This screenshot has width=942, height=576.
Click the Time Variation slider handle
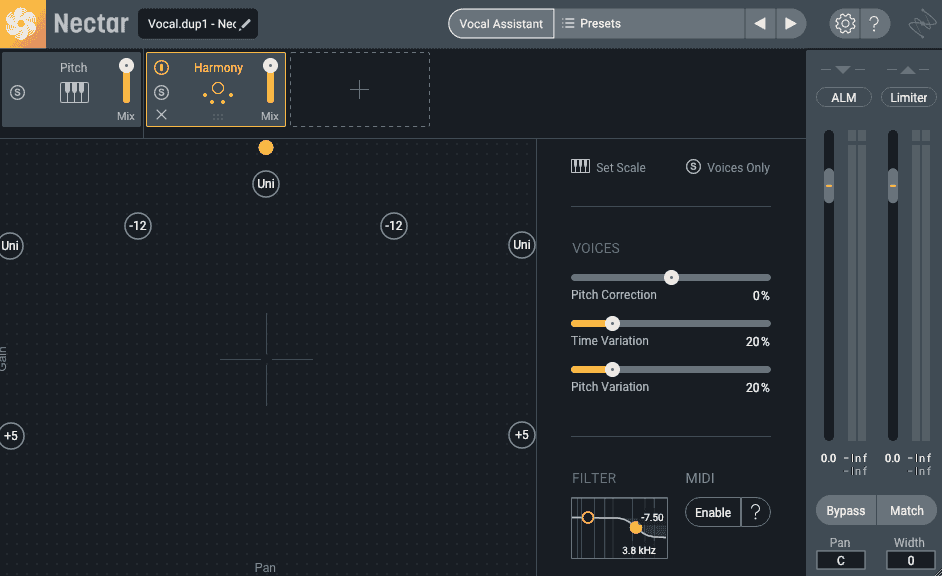(x=612, y=324)
